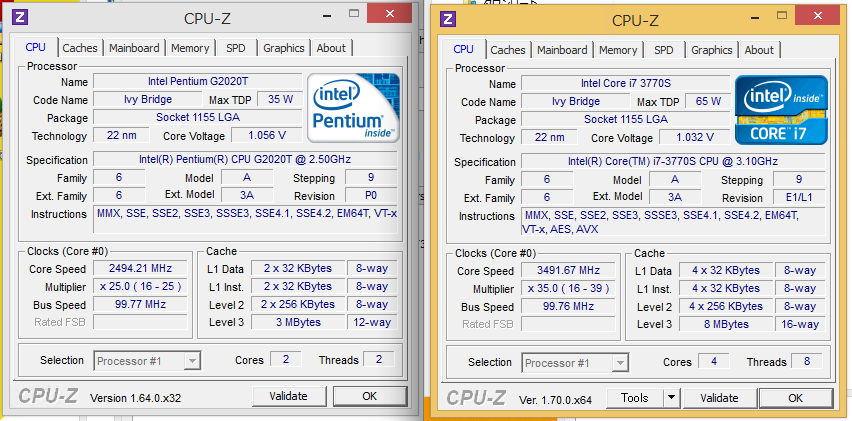
Task: Click version text Version 1.64.0.x32
Action: pos(135,398)
